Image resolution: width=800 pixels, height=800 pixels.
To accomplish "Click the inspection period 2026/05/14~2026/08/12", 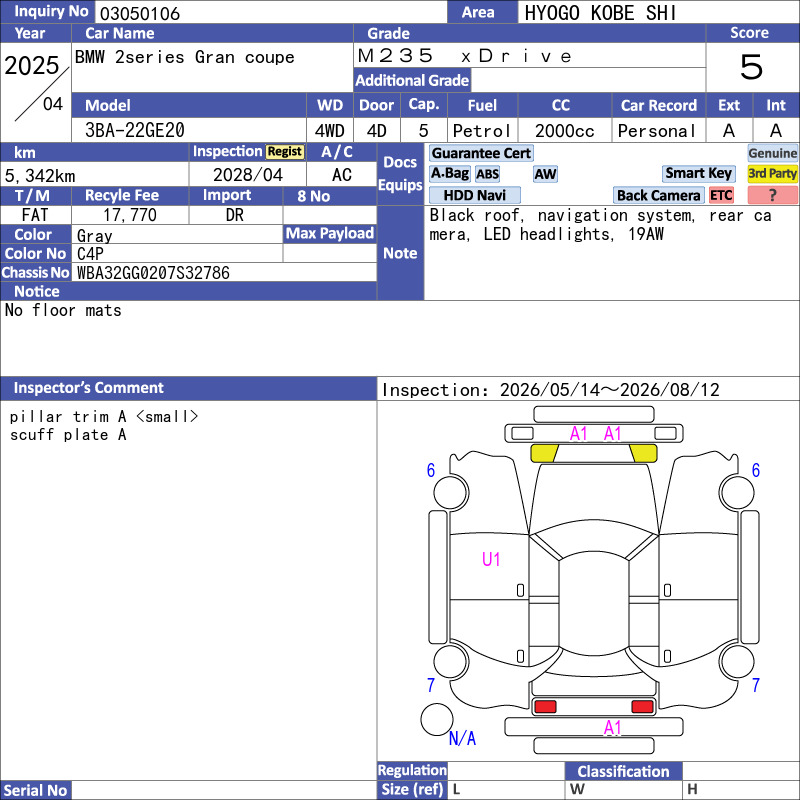I will (x=610, y=390).
